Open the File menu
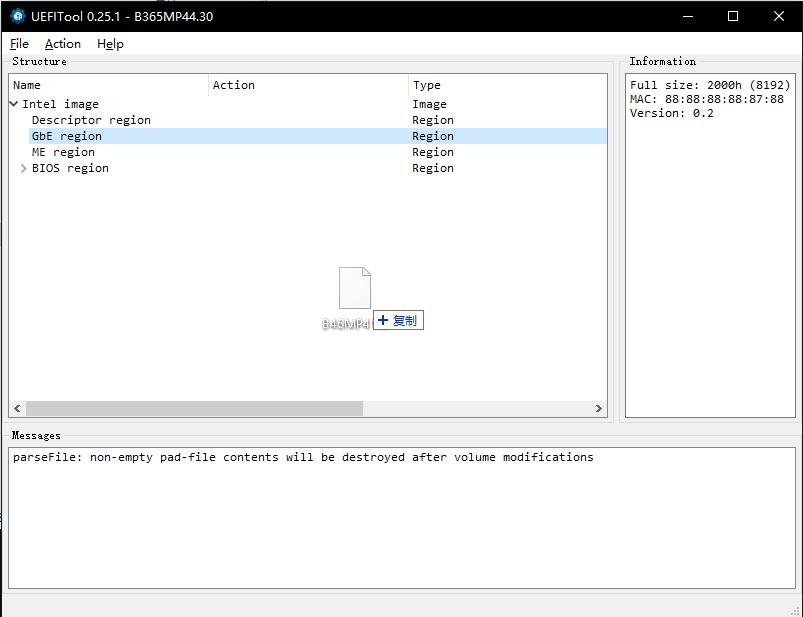 click(x=19, y=44)
